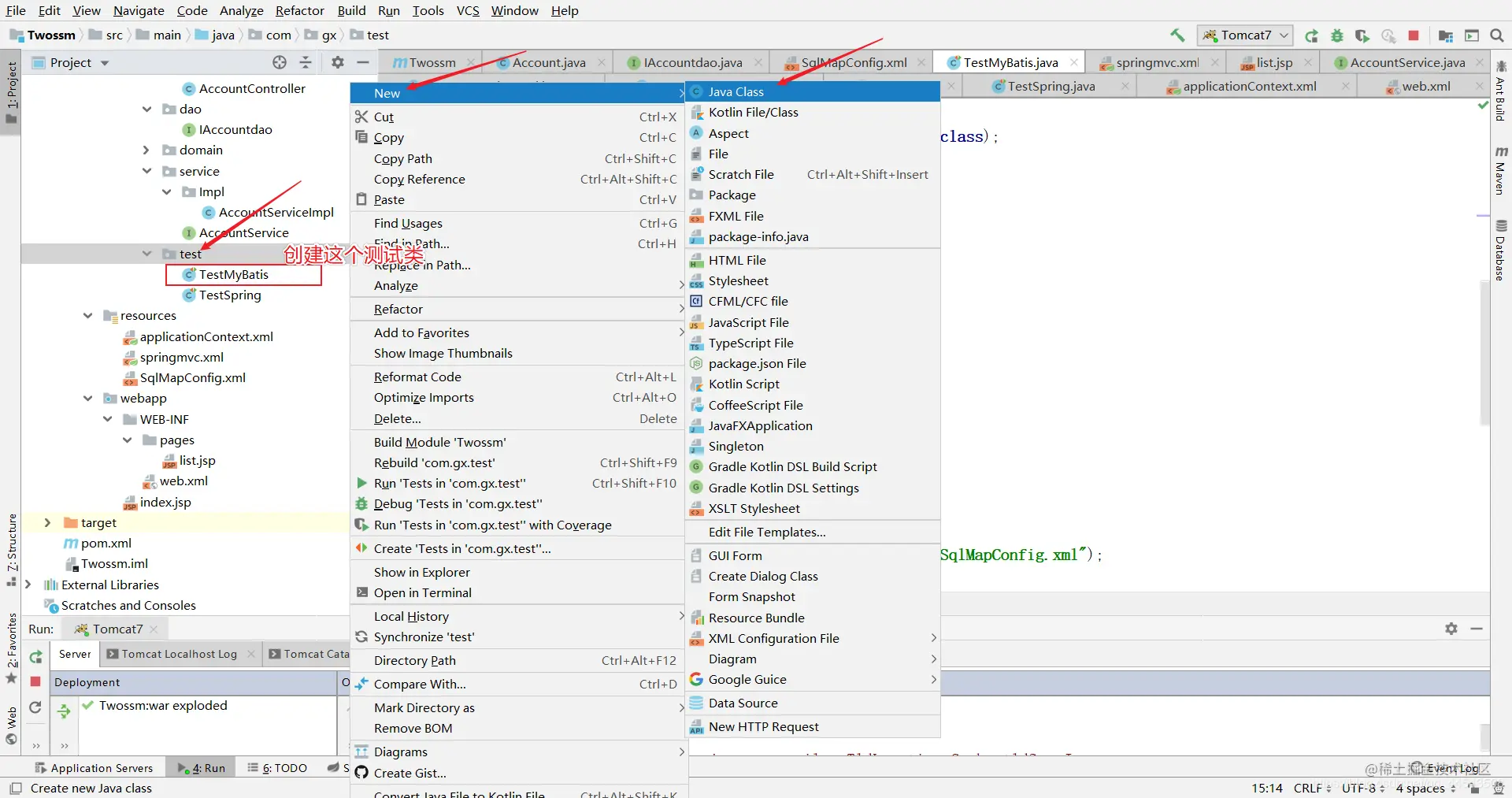Viewport: 1512px width, 798px height.
Task: Collapse the resources folder in tree
Action: click(87, 315)
